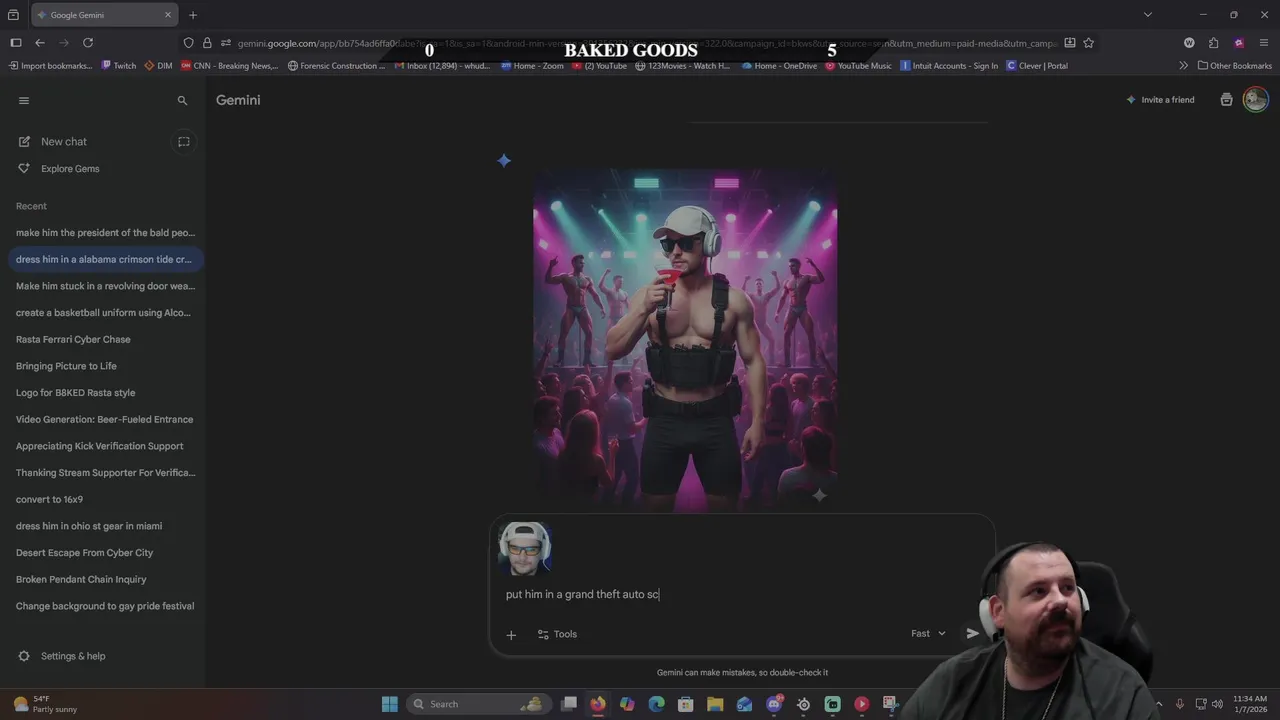Open the Twitch bookmark
The width and height of the screenshot is (1280, 720).
click(x=119, y=66)
